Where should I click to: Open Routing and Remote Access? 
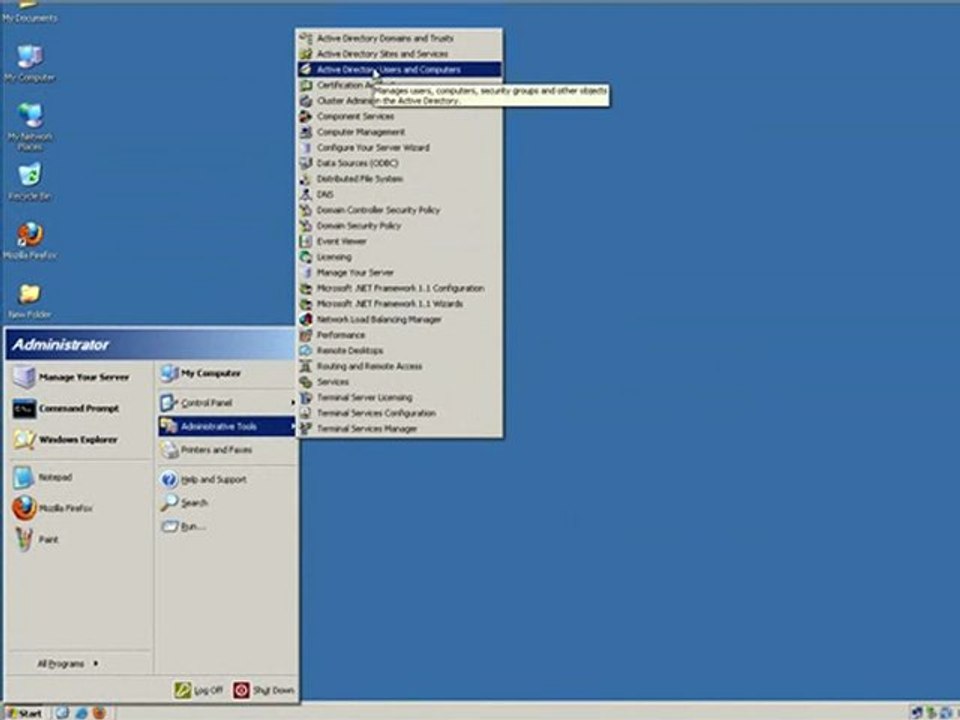tap(399, 366)
